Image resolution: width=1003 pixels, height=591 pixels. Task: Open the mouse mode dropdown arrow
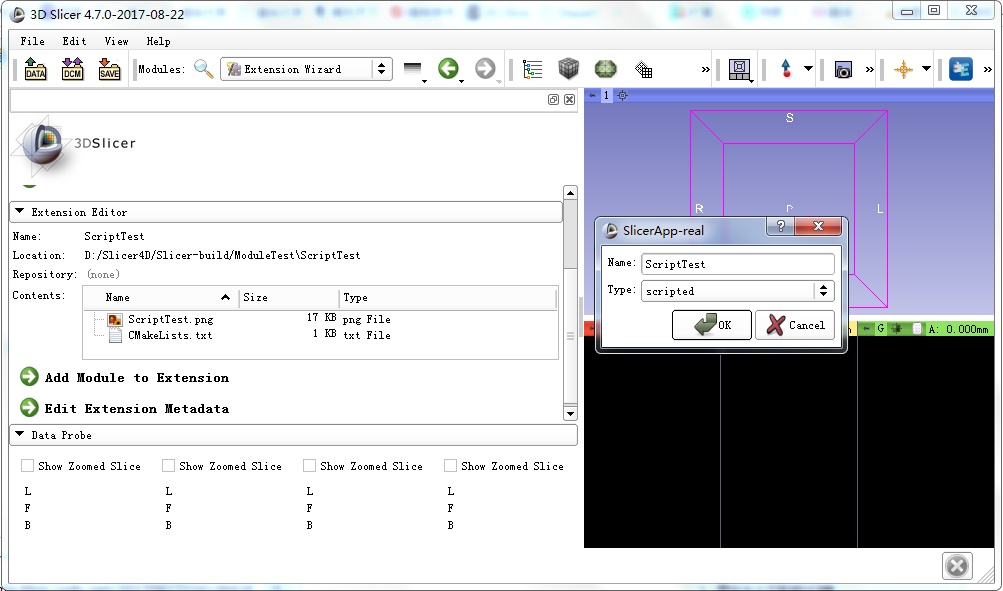coord(808,69)
